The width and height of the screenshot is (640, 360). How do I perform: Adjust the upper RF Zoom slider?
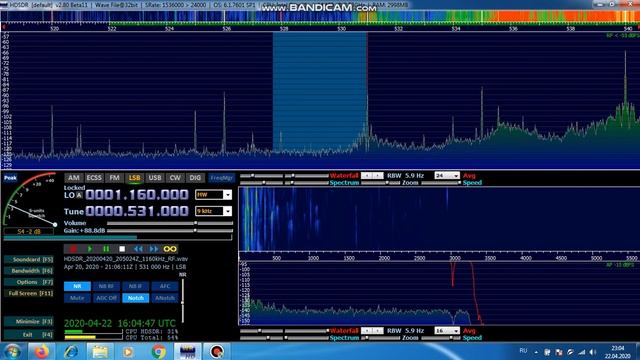tap(381, 183)
